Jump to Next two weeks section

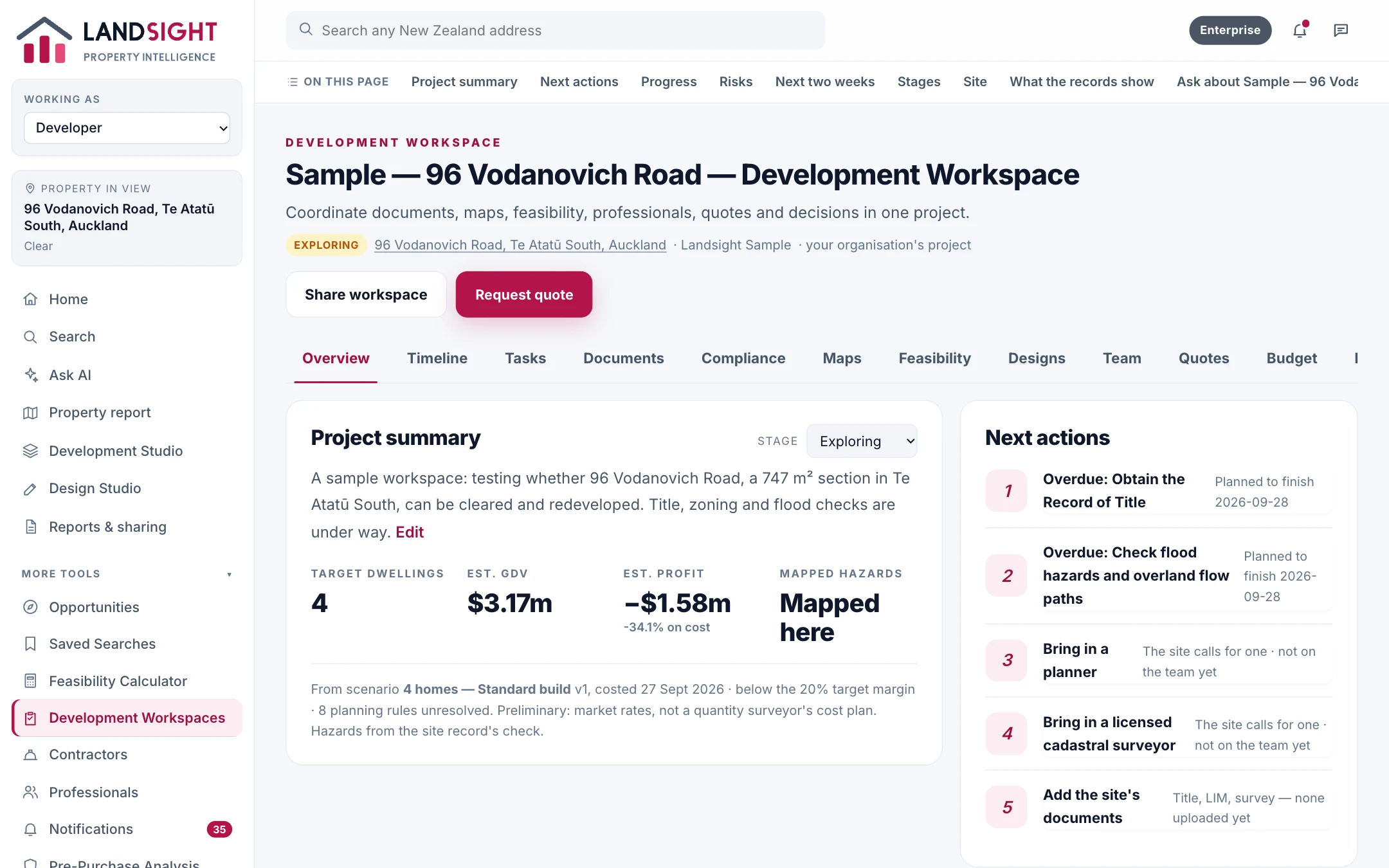coord(824,82)
